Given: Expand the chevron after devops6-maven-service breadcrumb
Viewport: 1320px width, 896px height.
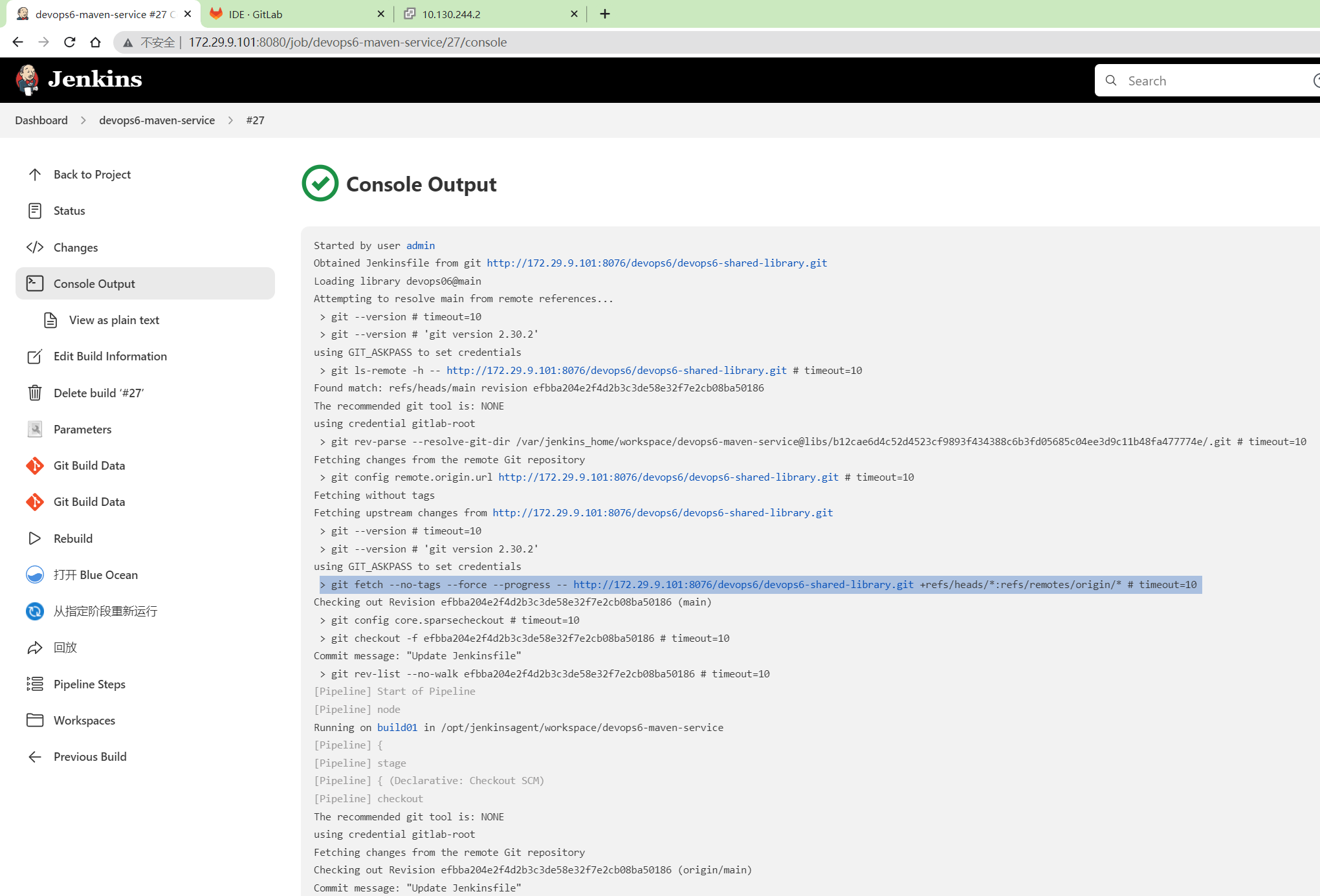Looking at the screenshot, I should tap(230, 120).
